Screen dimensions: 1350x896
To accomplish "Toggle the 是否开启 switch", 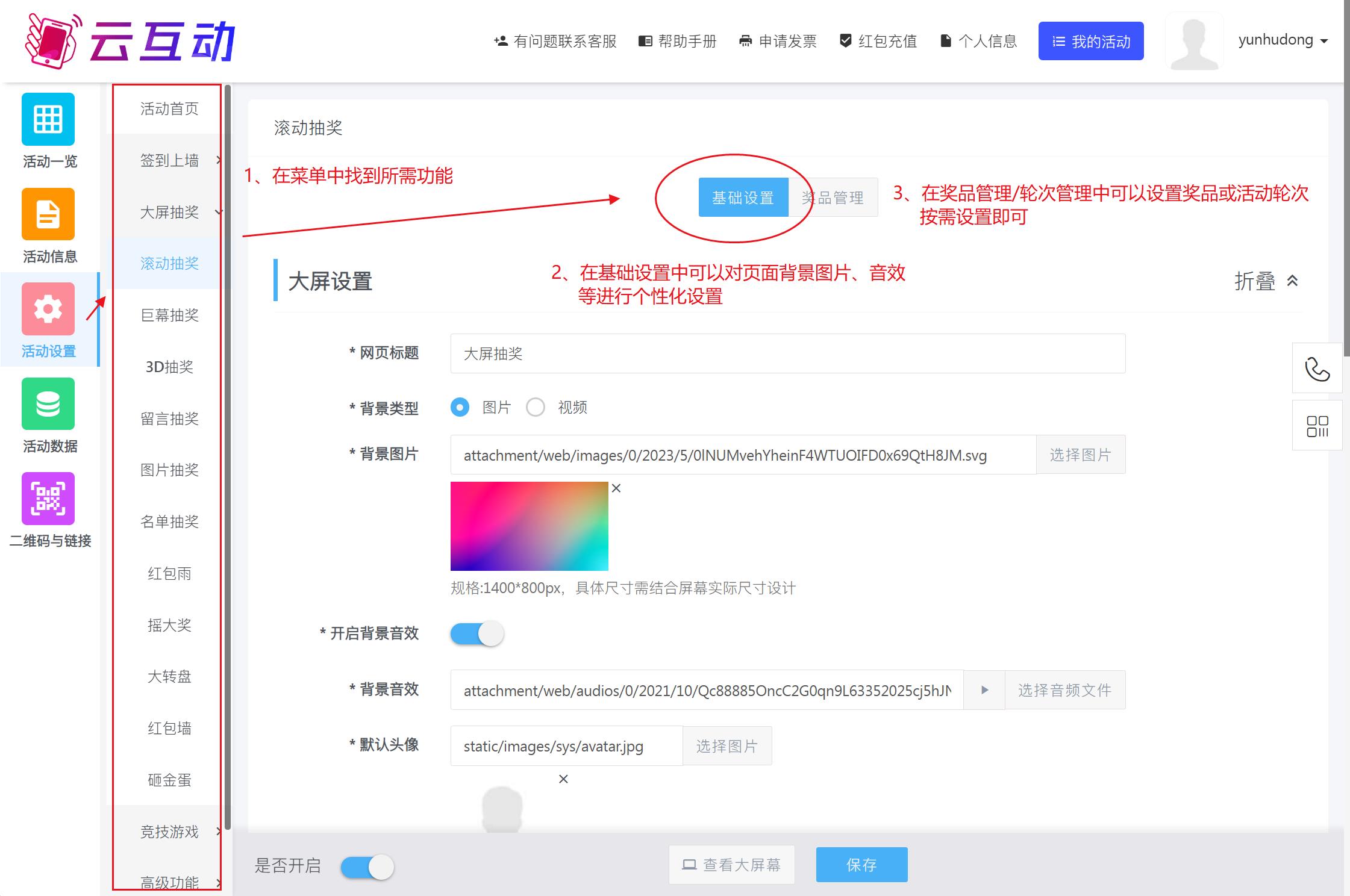I will [x=367, y=867].
